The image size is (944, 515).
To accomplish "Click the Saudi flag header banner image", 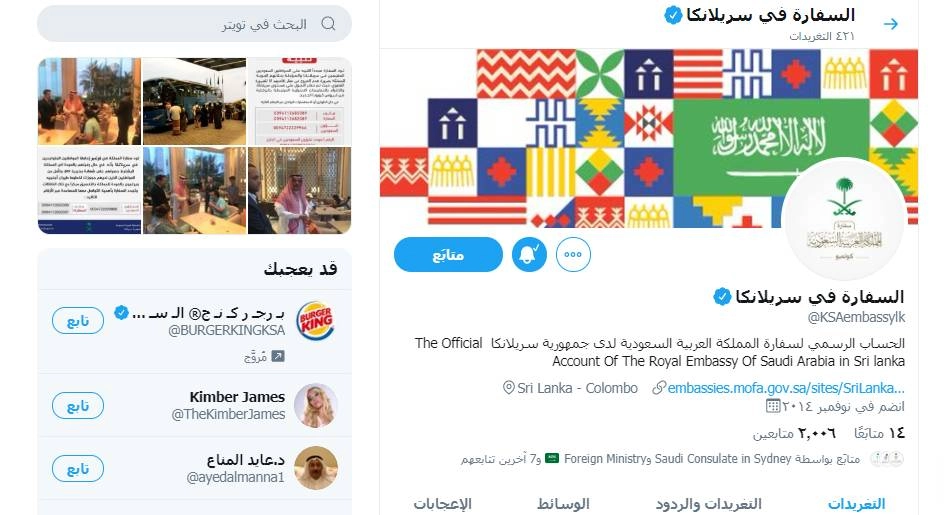I will [x=648, y=139].
